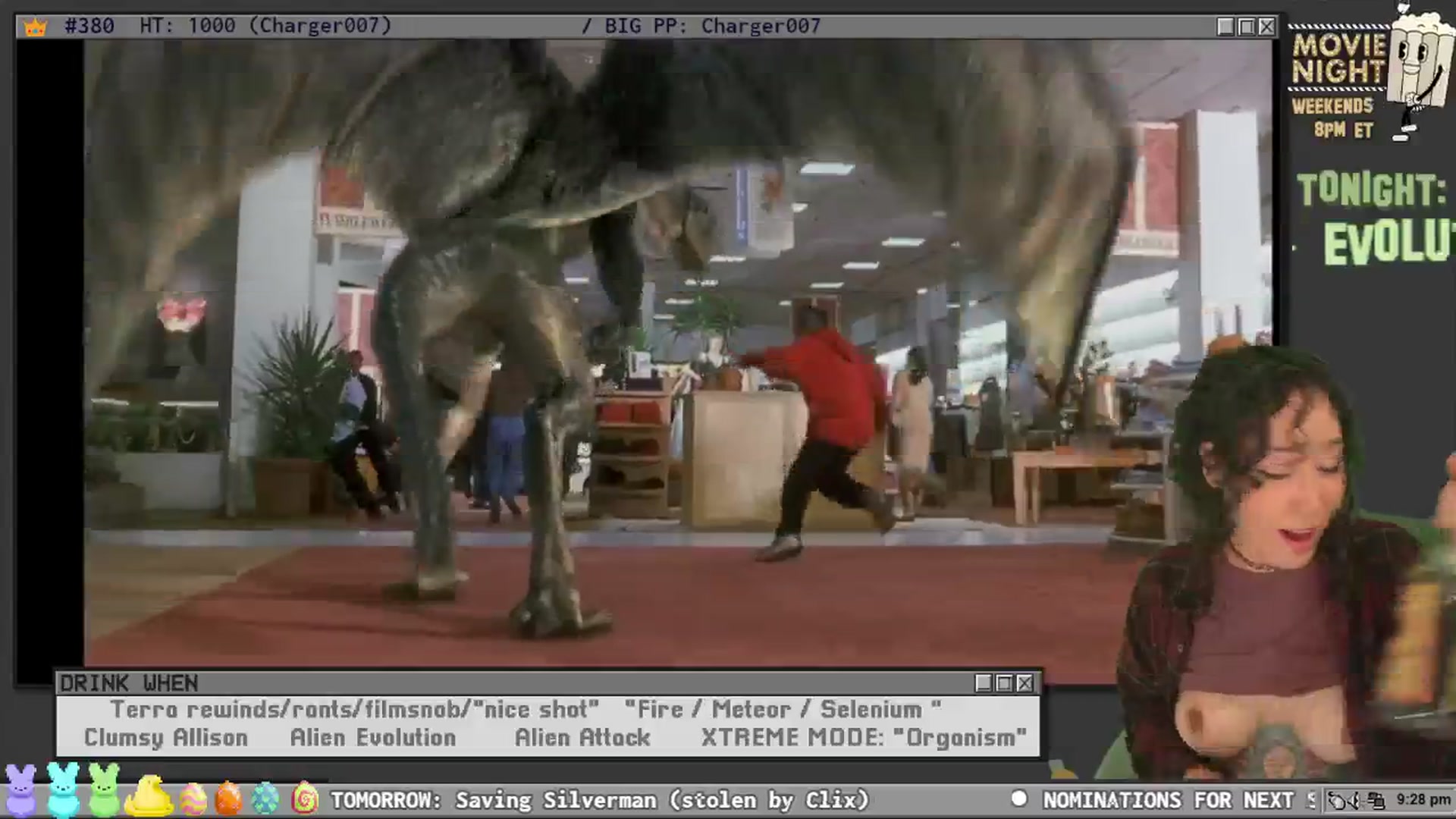This screenshot has width=1456, height=819.
Task: Click the MOVIE NIGHT logo text
Action: tap(1339, 58)
